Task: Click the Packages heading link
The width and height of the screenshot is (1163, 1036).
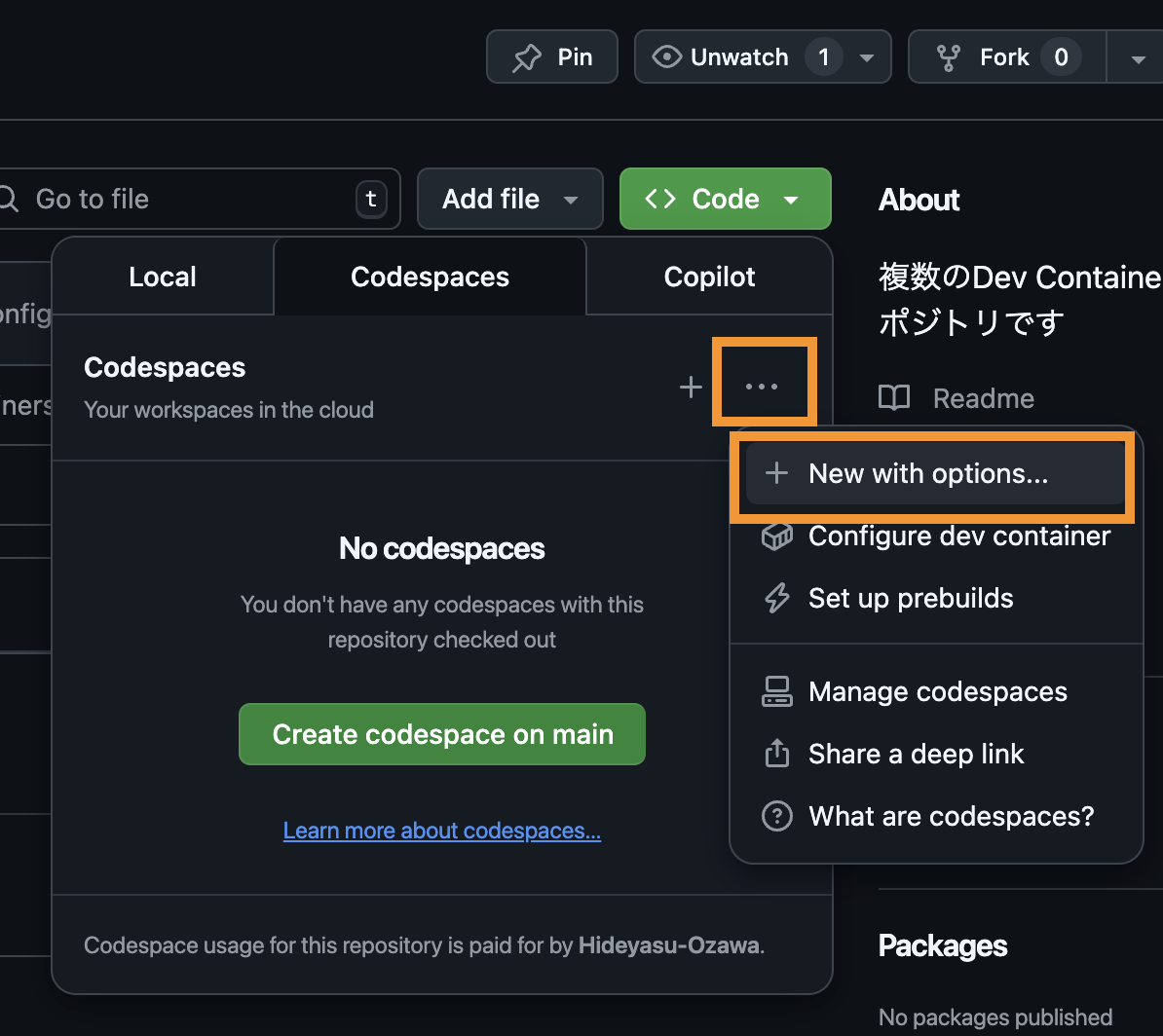Action: 943,945
